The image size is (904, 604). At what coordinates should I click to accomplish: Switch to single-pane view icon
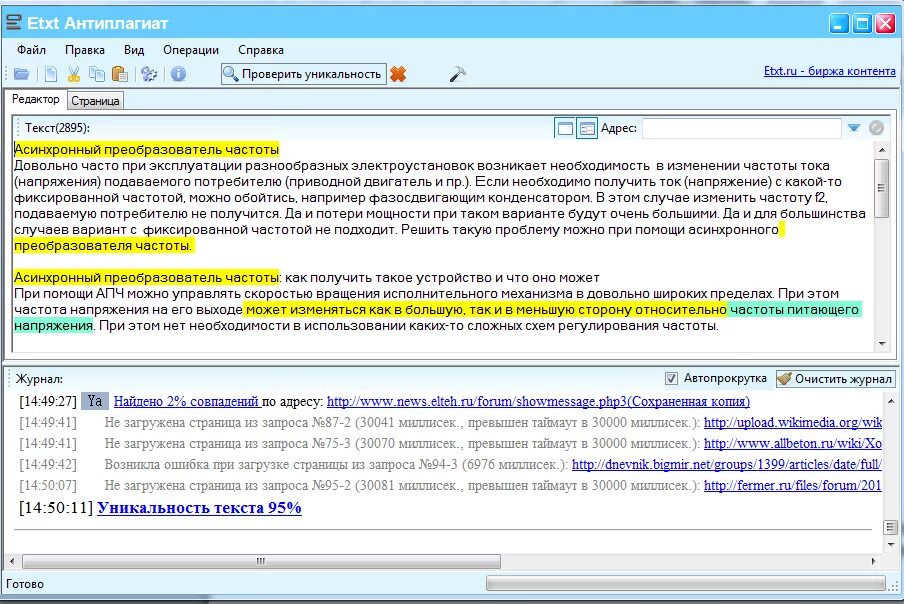565,128
